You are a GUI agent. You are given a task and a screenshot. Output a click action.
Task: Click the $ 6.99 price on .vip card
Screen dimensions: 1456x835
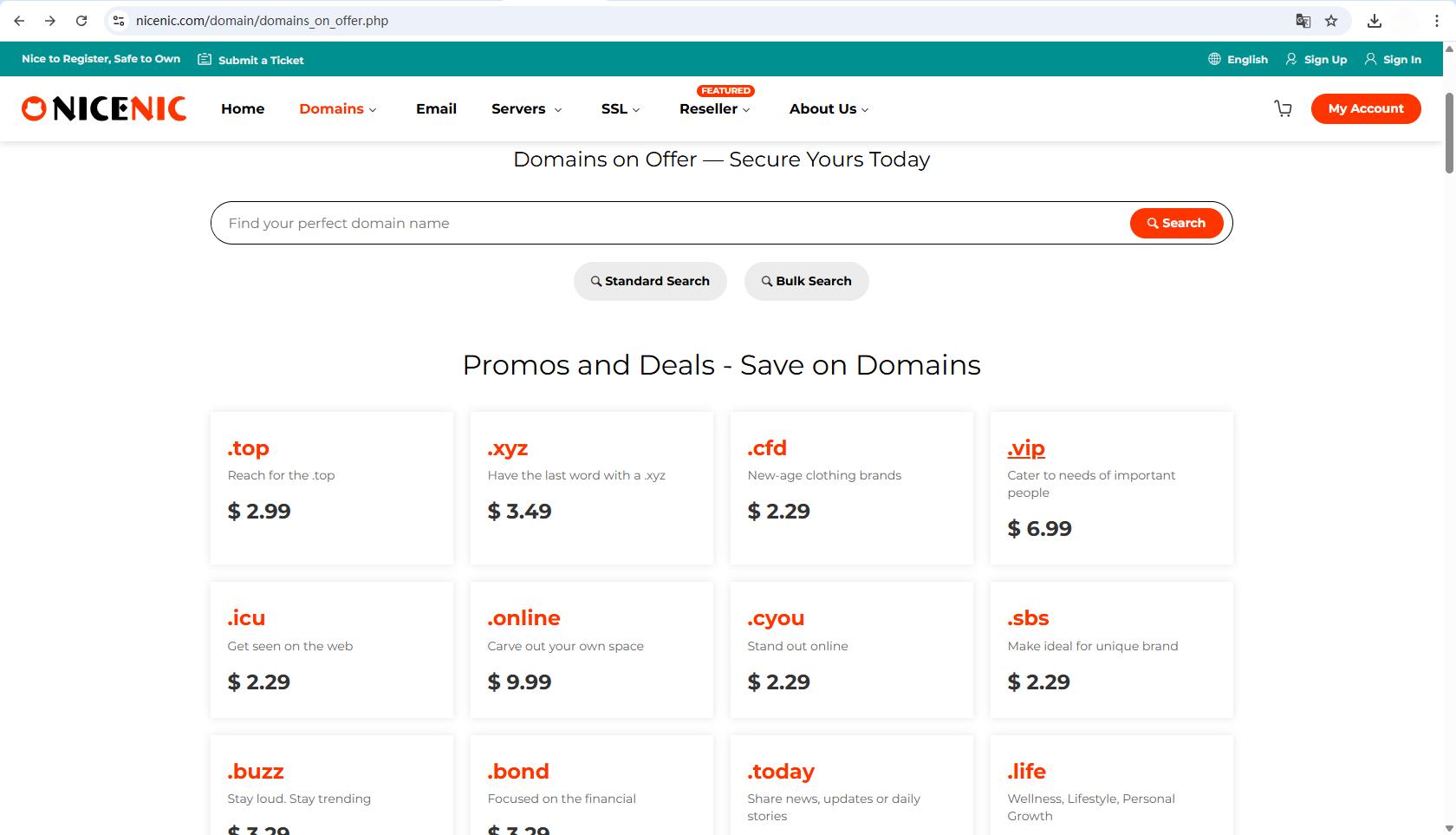pyautogui.click(x=1039, y=529)
